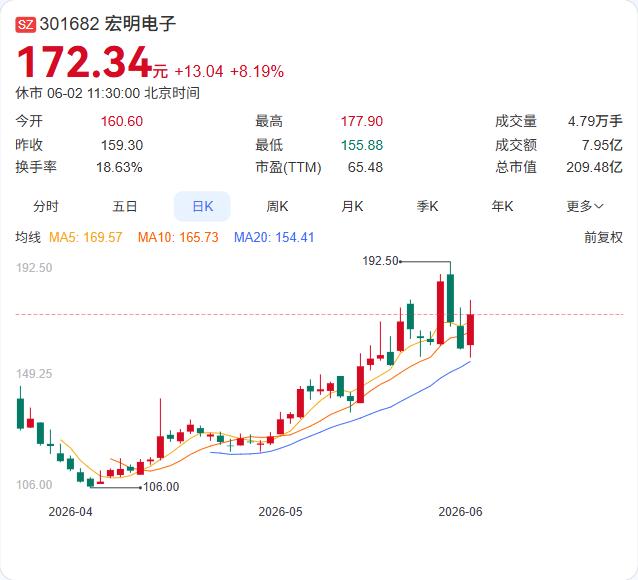Switch to the 季K quarterly tab
638x580 pixels.
(427, 206)
